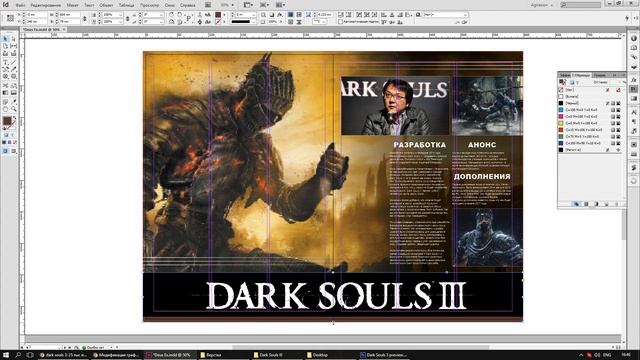Click the Windows Start button
This screenshot has height=360, width=640.
pyautogui.click(x=6, y=355)
